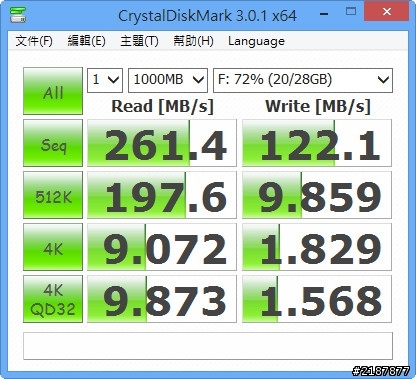Close the CrystalDiskMark window
The width and height of the screenshot is (416, 379).
coord(387,11)
